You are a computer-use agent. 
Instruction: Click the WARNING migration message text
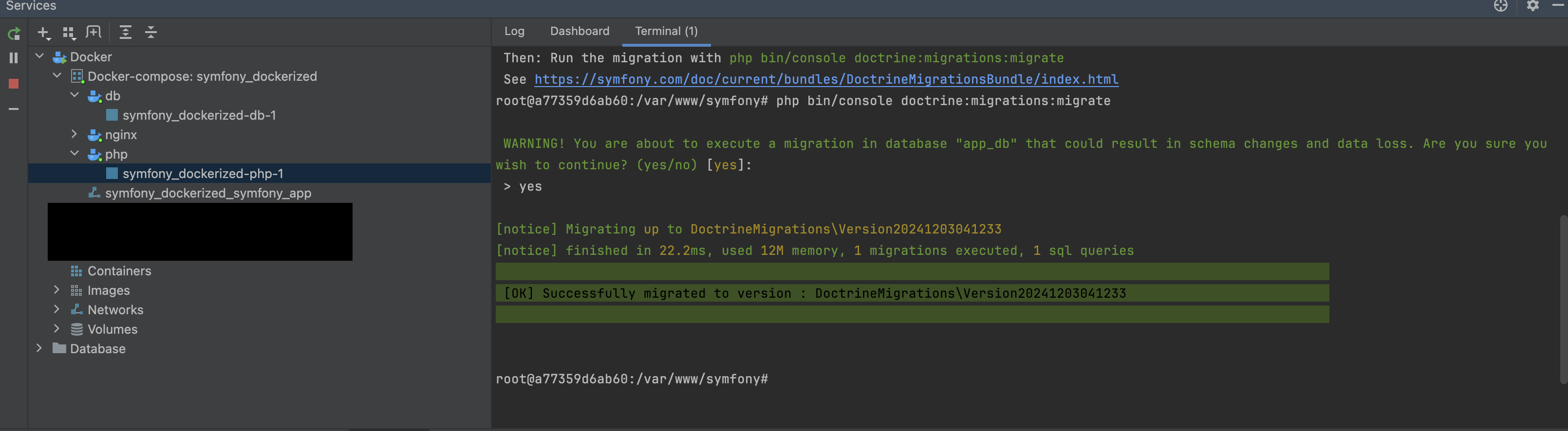pos(1022,154)
